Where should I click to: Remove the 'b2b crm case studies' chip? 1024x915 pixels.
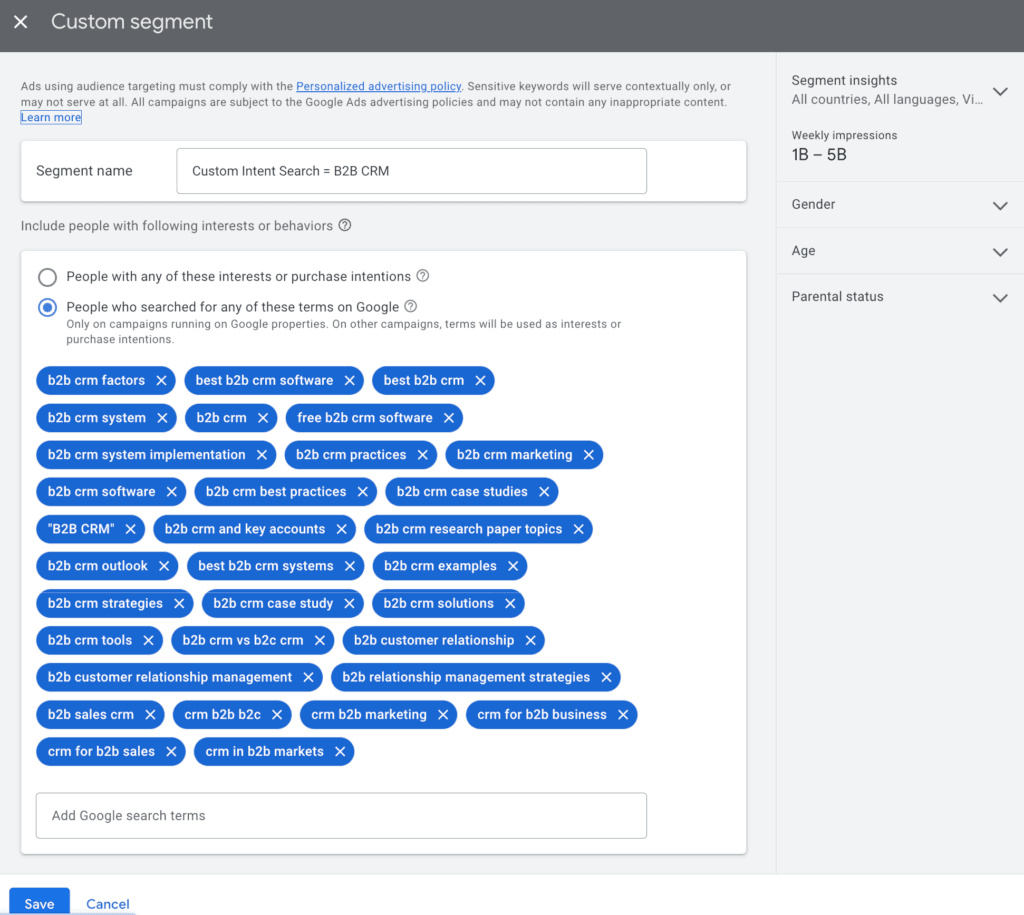[544, 491]
